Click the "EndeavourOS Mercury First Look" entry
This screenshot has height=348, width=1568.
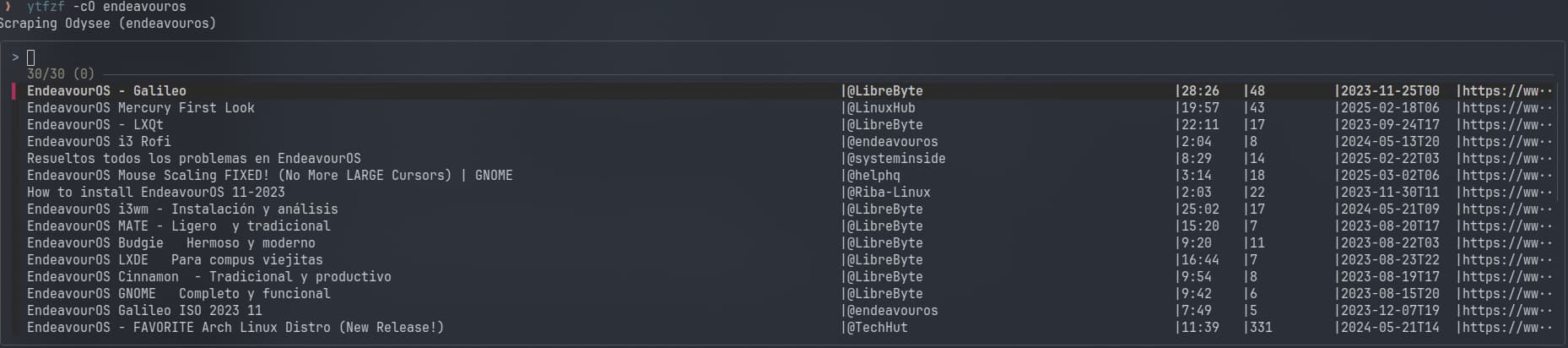140,108
